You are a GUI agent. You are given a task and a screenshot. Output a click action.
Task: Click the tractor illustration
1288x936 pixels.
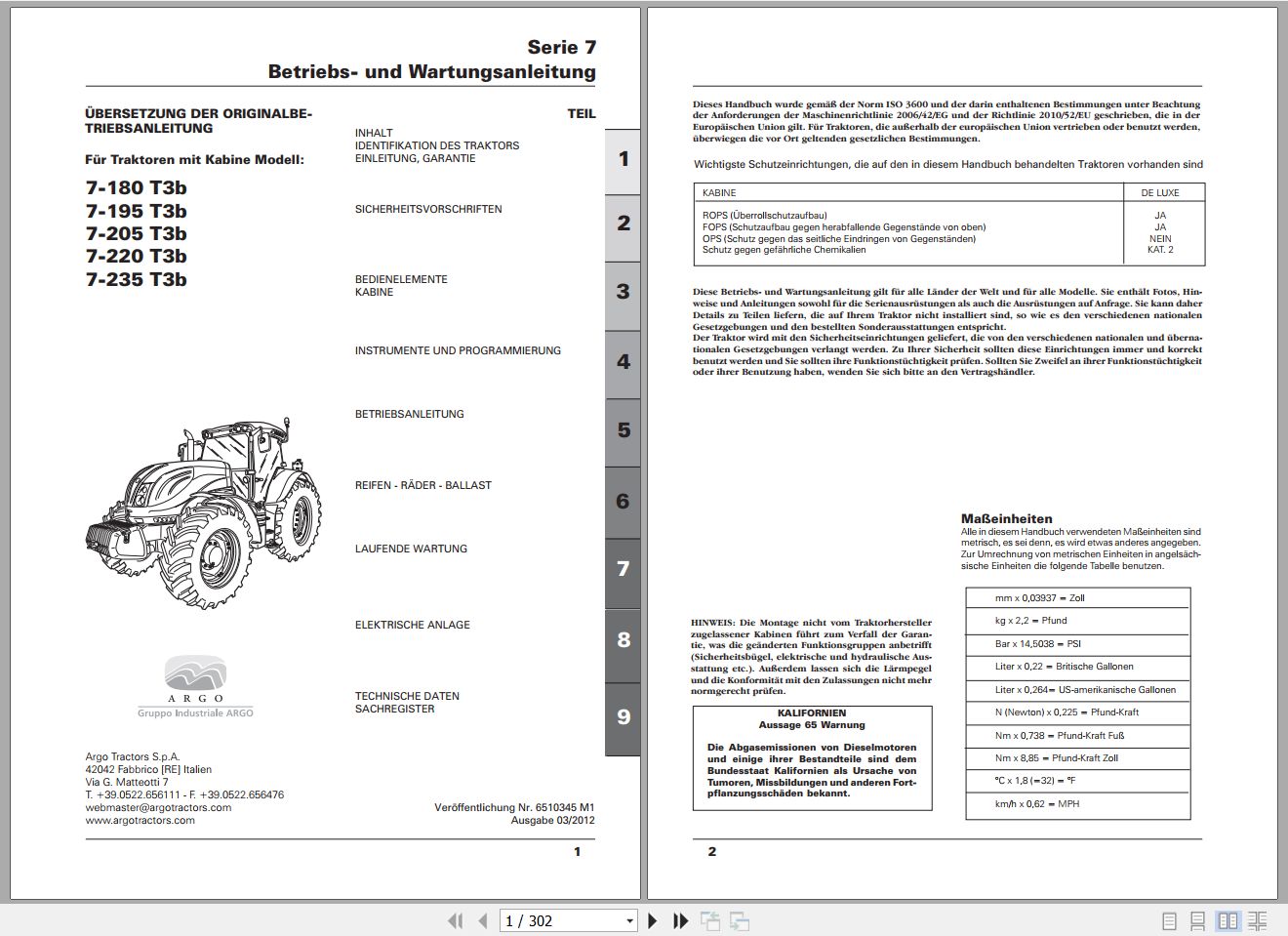(205, 512)
